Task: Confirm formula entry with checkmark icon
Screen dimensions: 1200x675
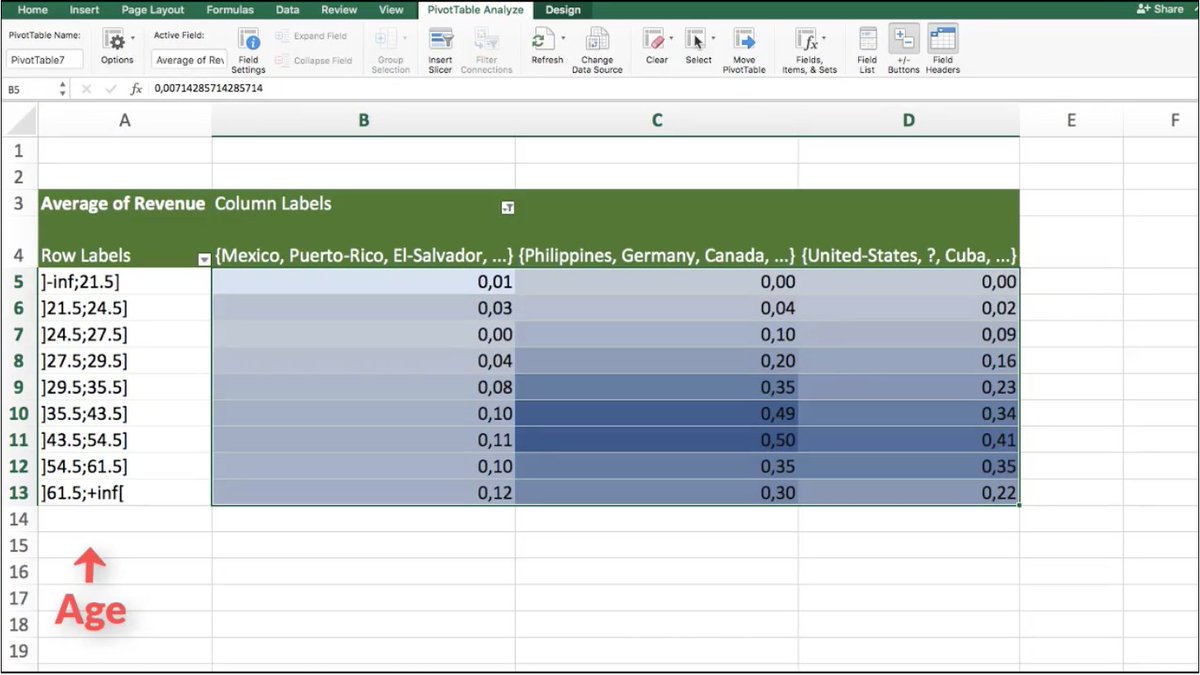Action: point(111,89)
